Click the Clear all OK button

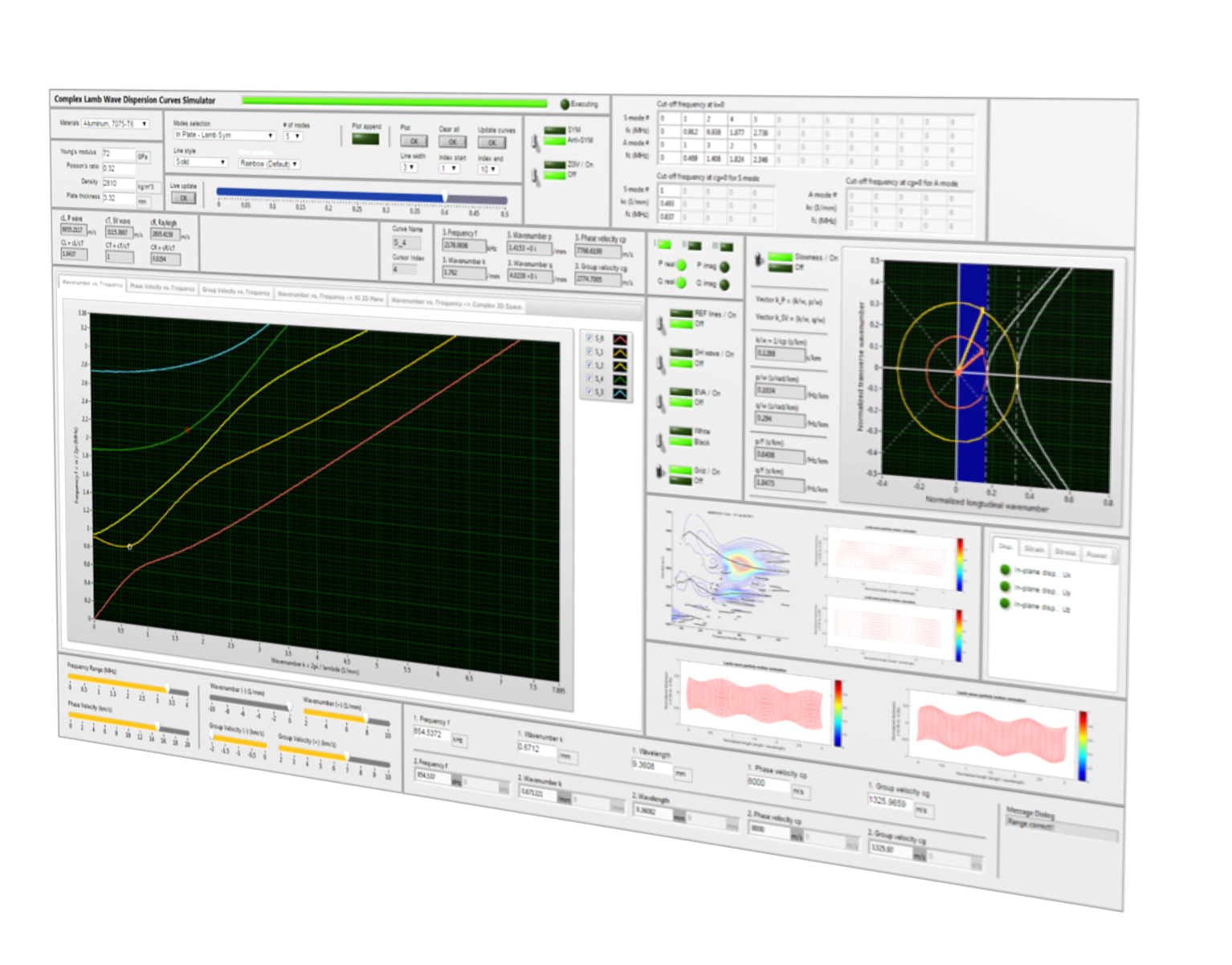[x=451, y=142]
